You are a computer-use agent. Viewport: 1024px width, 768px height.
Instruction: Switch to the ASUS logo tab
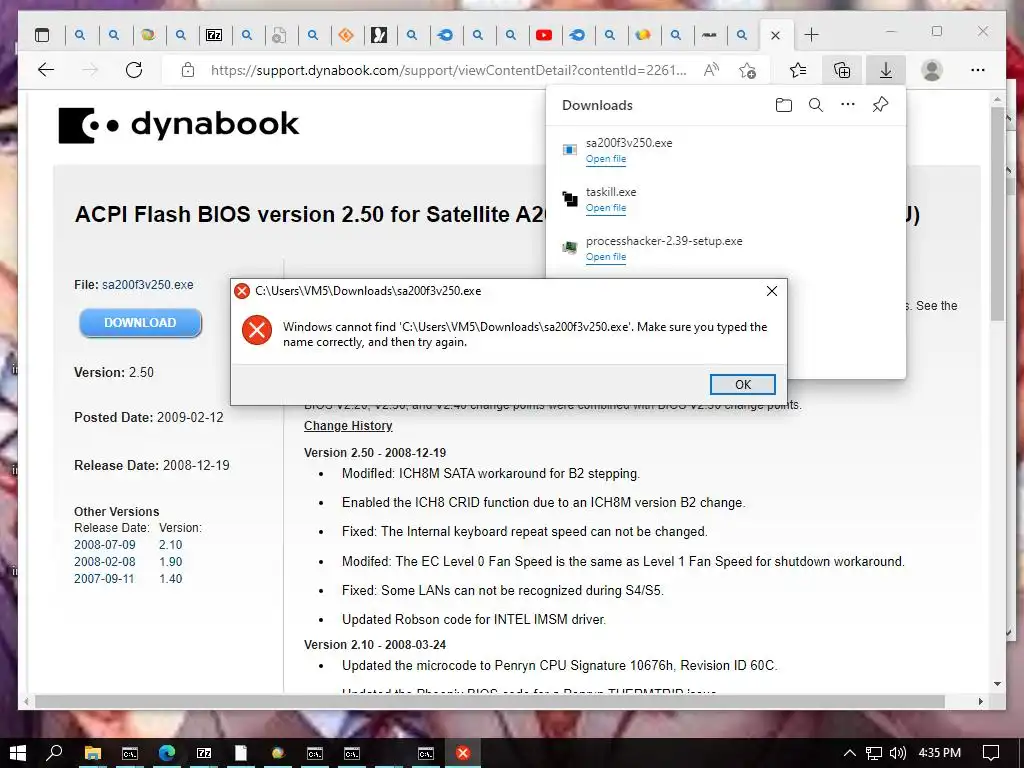(709, 35)
